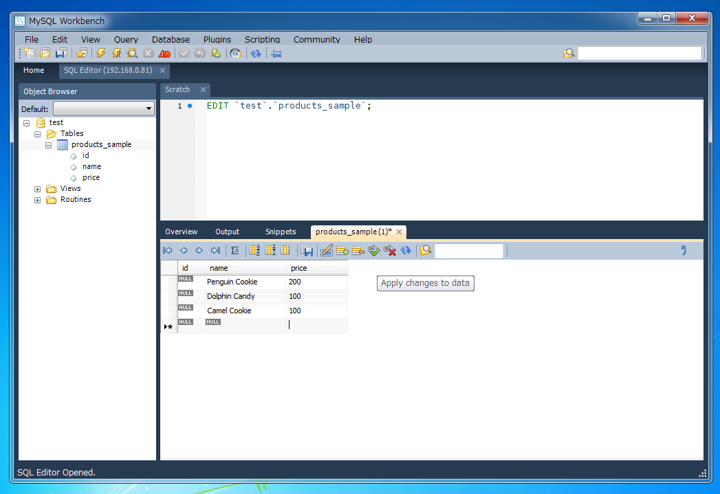Go to next record in result grid
The height and width of the screenshot is (494, 720).
click(199, 250)
